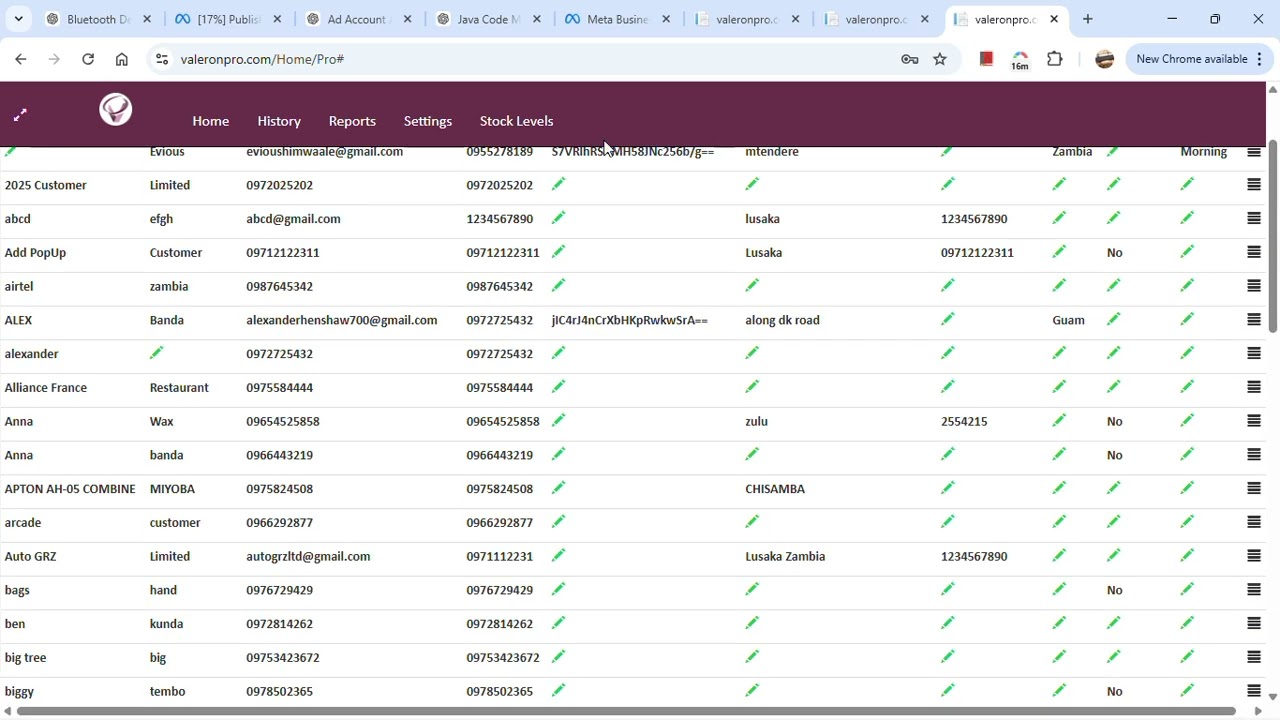Open password manager key icon
This screenshot has width=1280, height=720.
click(x=909, y=59)
